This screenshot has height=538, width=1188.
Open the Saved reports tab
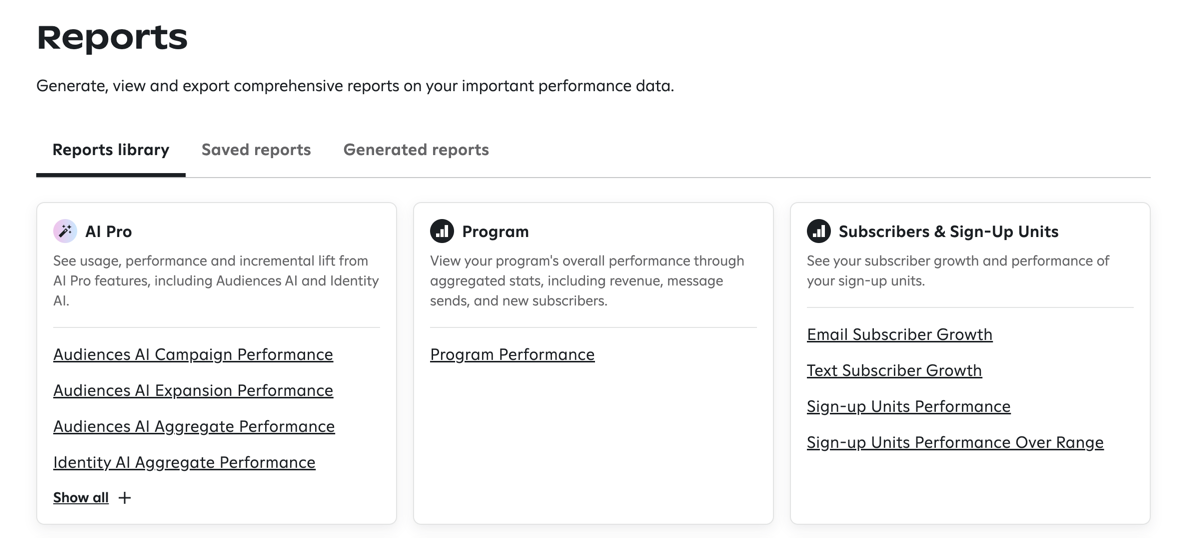pos(256,150)
